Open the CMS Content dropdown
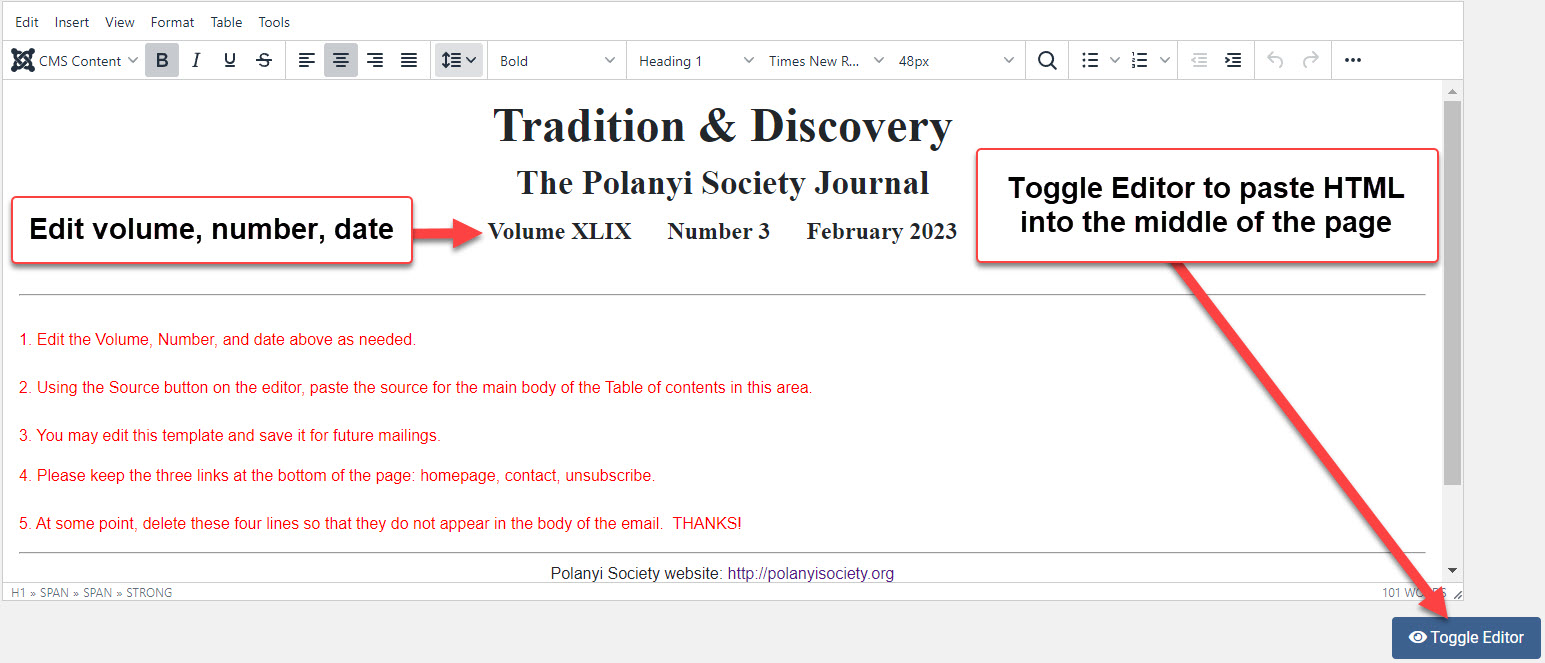The height and width of the screenshot is (663, 1545). (75, 61)
